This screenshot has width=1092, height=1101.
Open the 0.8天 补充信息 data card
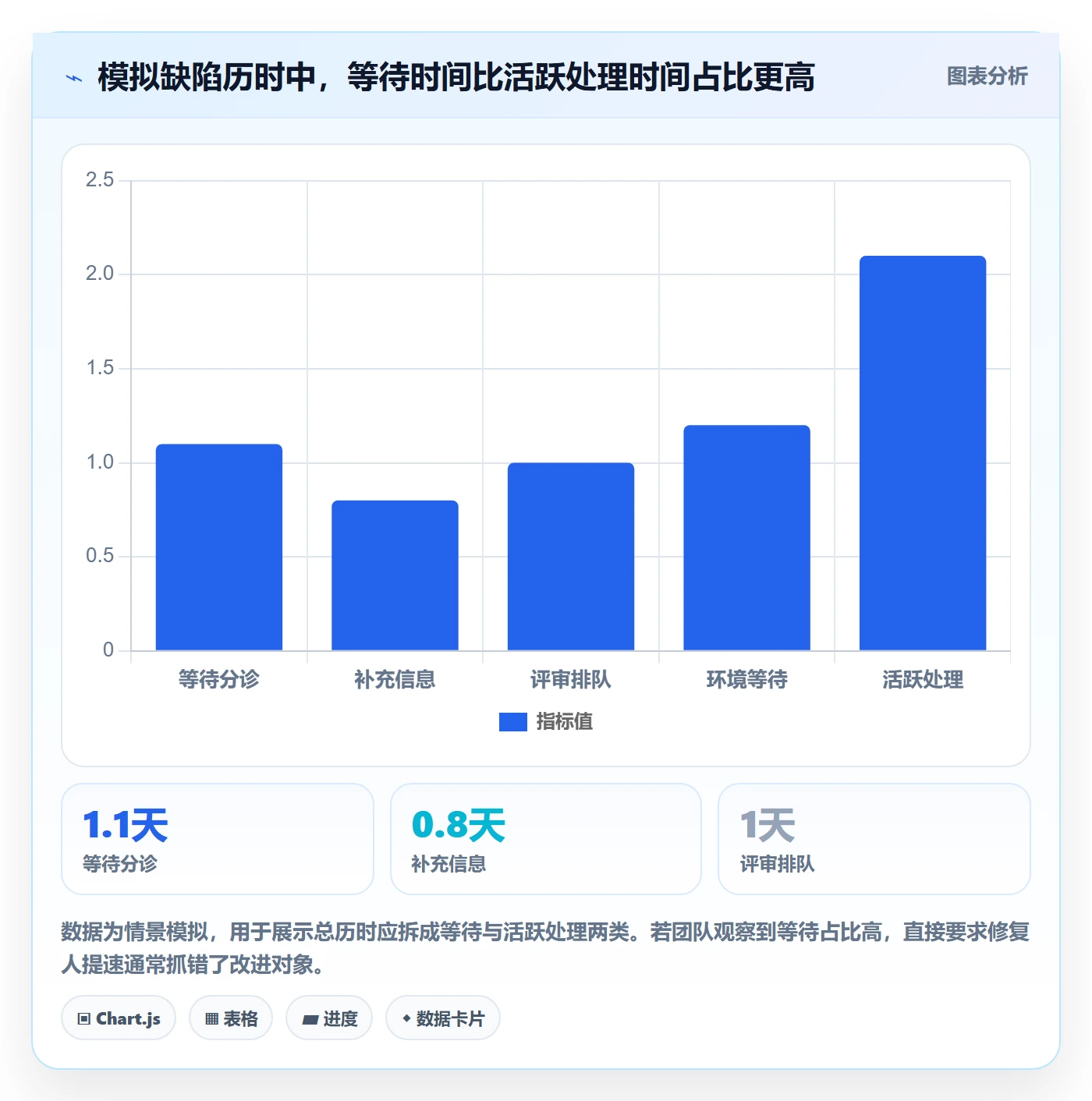[x=546, y=839]
